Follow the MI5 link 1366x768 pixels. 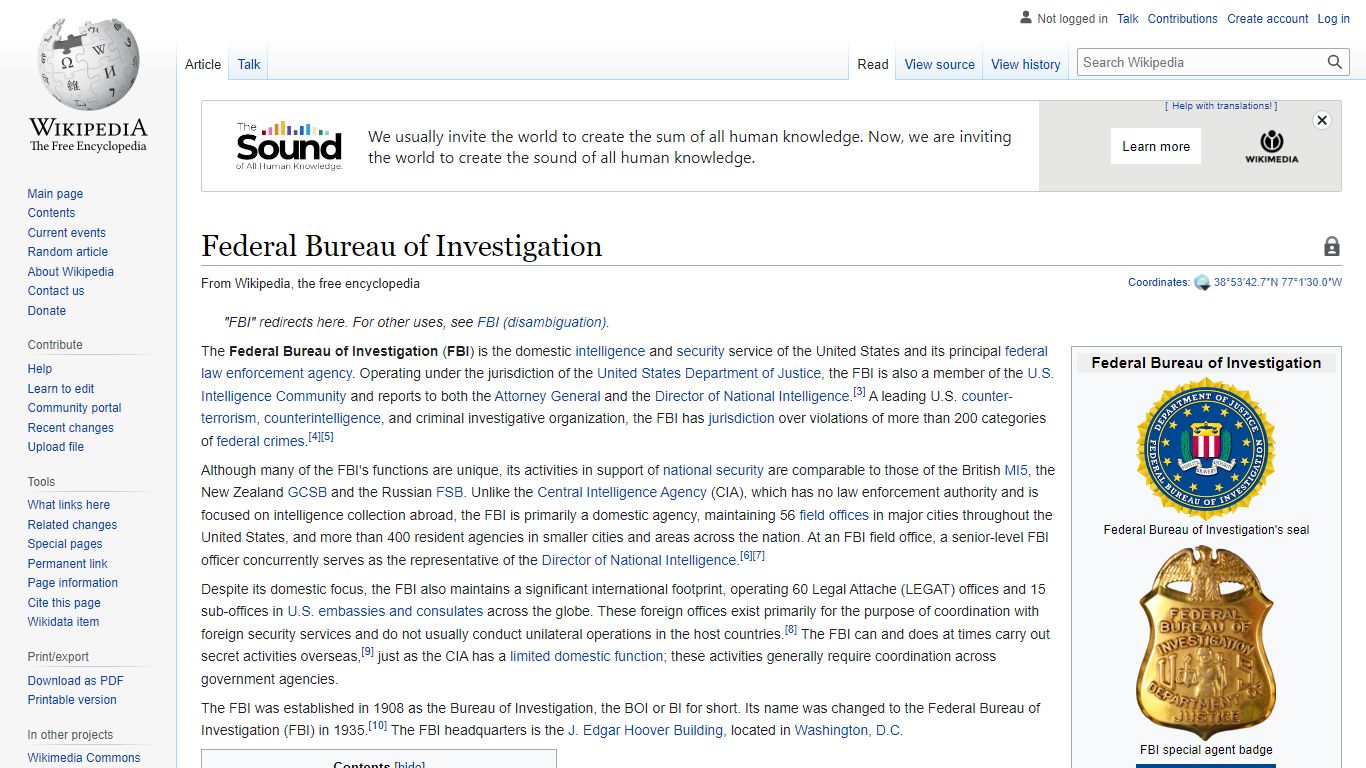tap(1016, 470)
